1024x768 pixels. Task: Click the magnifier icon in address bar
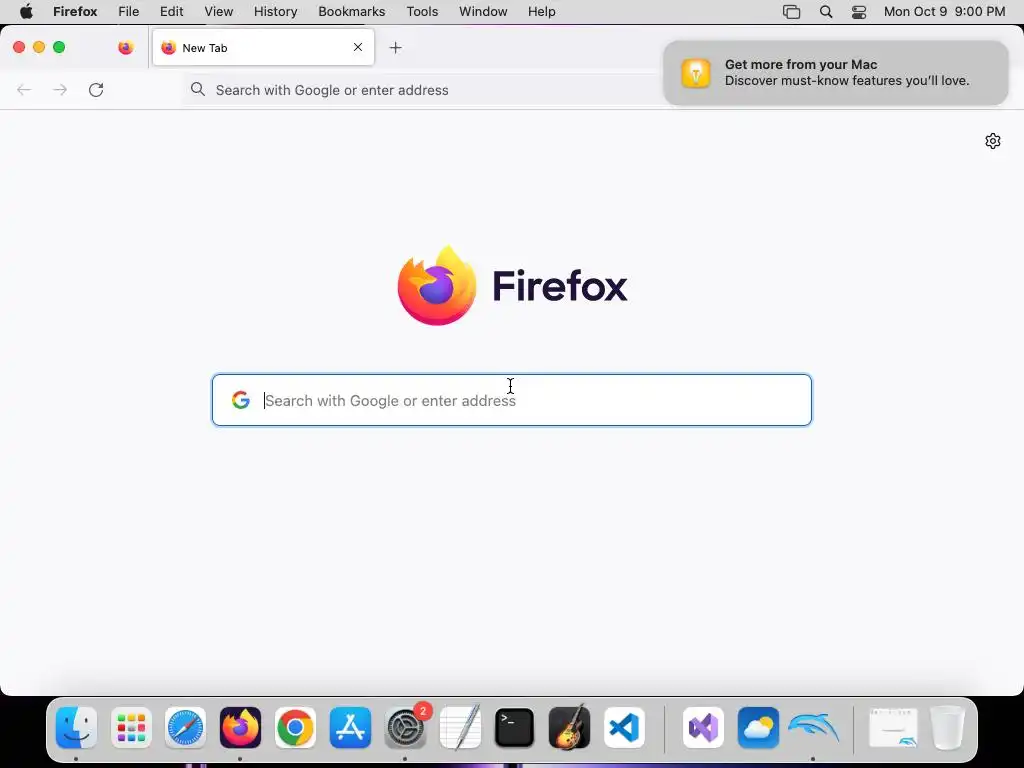click(x=198, y=89)
